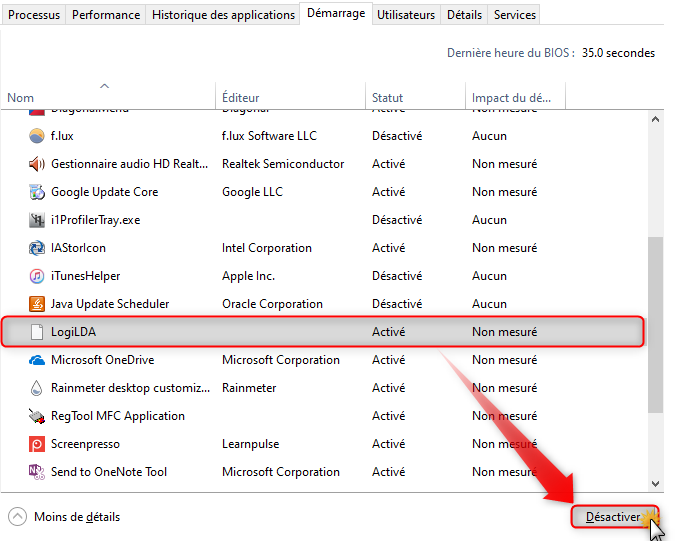Click the Google Update Core icon
675x541 pixels.
[x=37, y=192]
